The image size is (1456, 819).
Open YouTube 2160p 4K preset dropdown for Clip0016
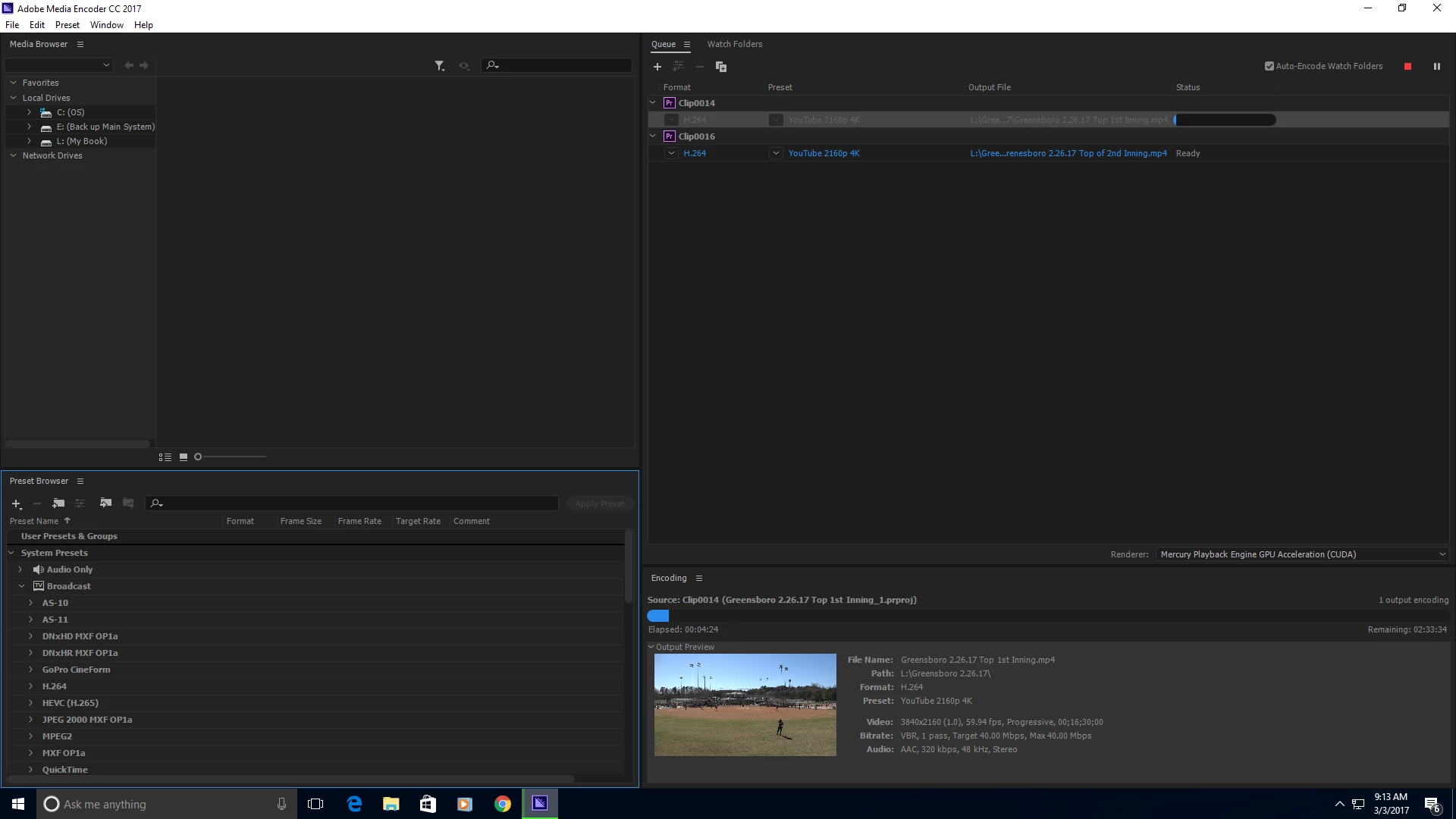pyautogui.click(x=776, y=153)
